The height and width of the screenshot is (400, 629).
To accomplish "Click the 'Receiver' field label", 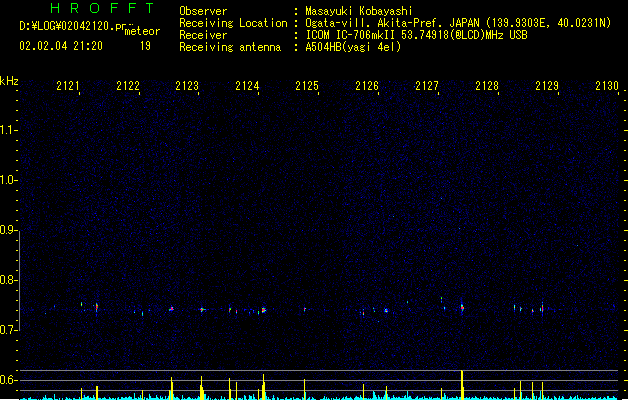I will coord(203,35).
